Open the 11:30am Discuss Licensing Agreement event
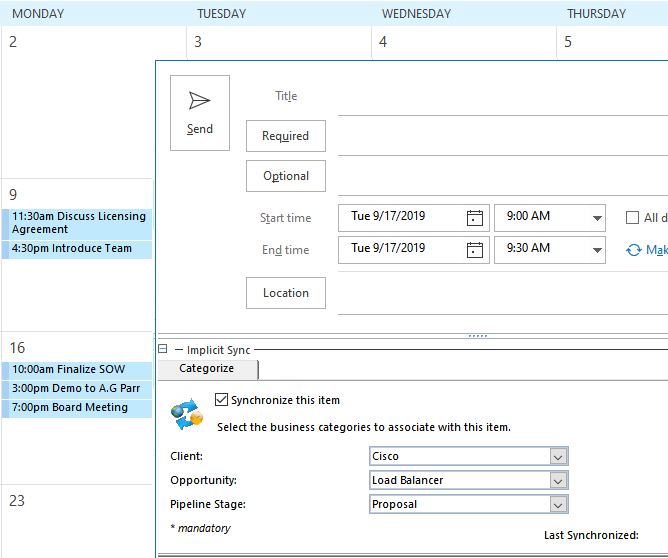668x558 pixels. (x=77, y=223)
